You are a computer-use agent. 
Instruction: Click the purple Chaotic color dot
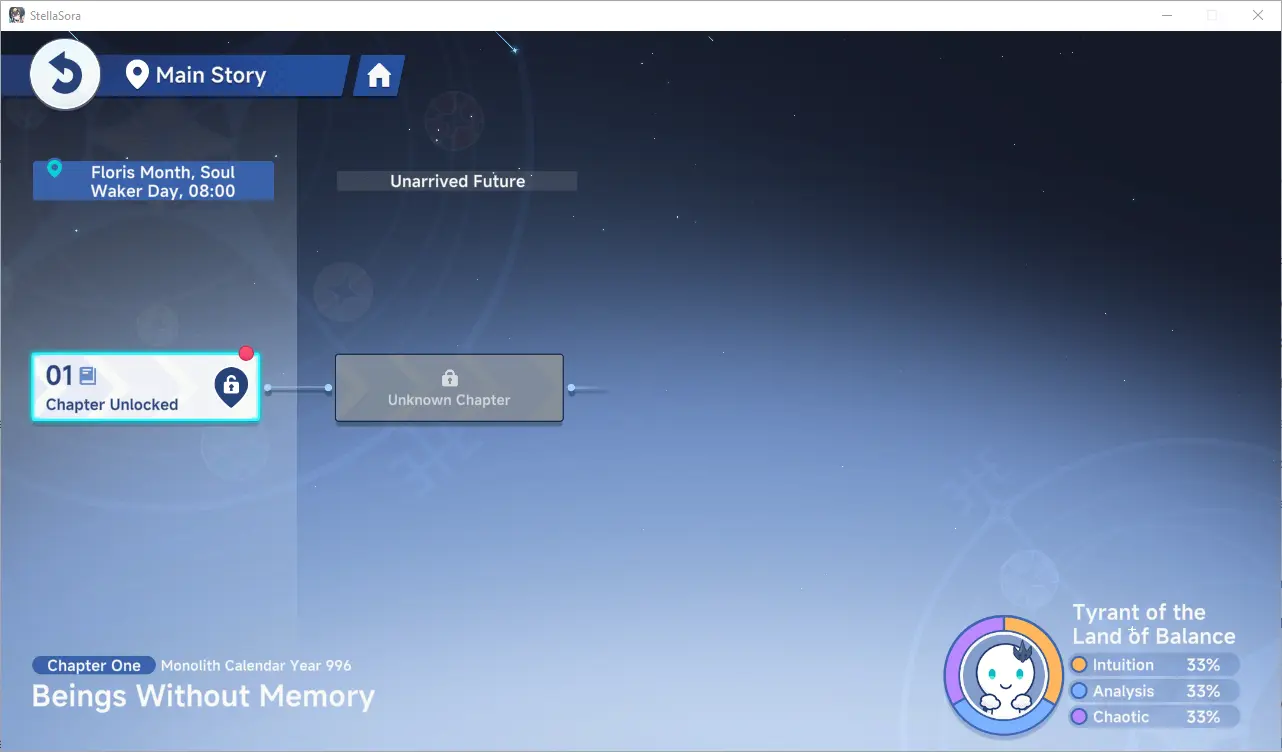1079,717
